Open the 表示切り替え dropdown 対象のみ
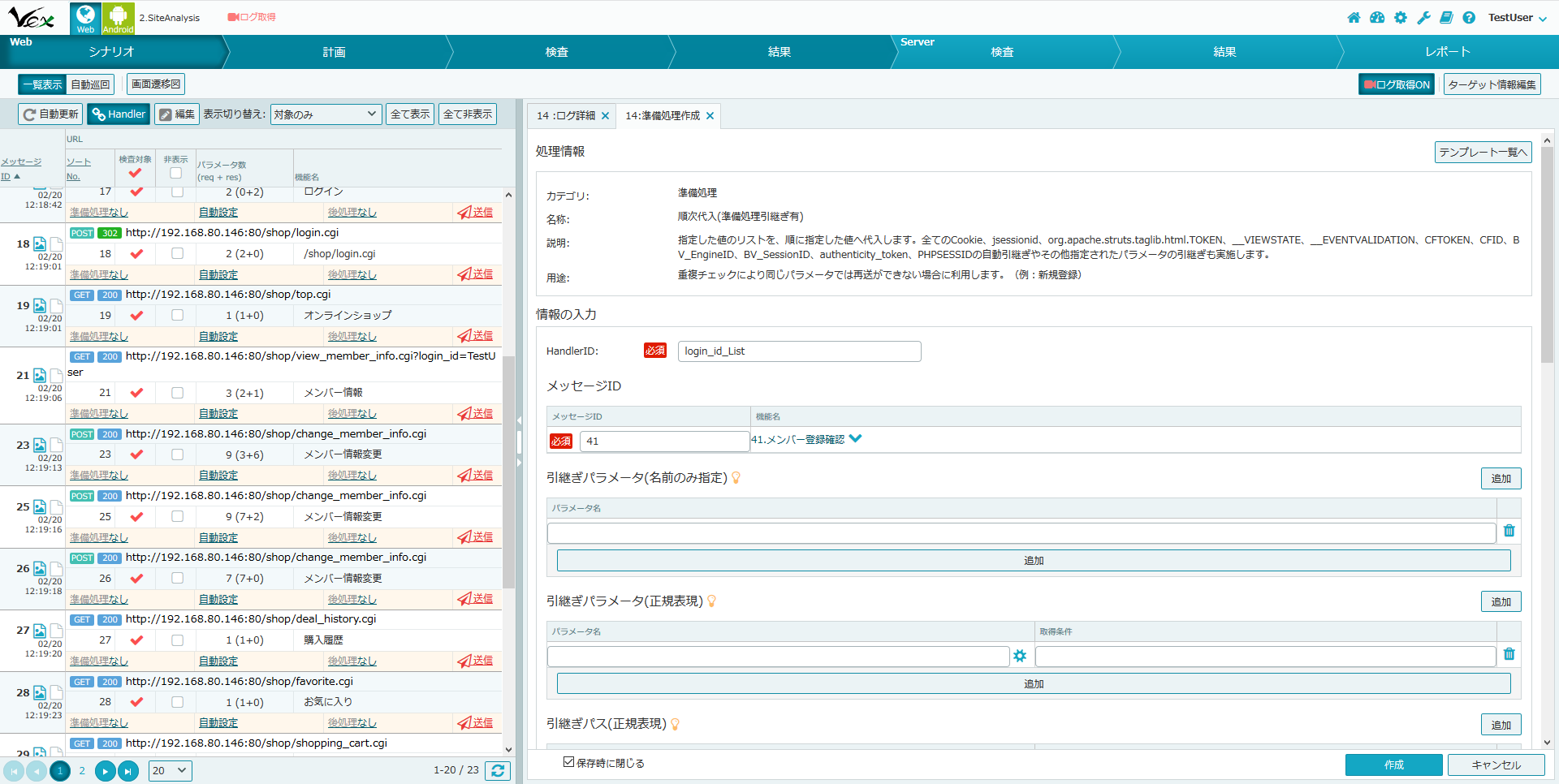The height and width of the screenshot is (784, 1559). (x=326, y=114)
